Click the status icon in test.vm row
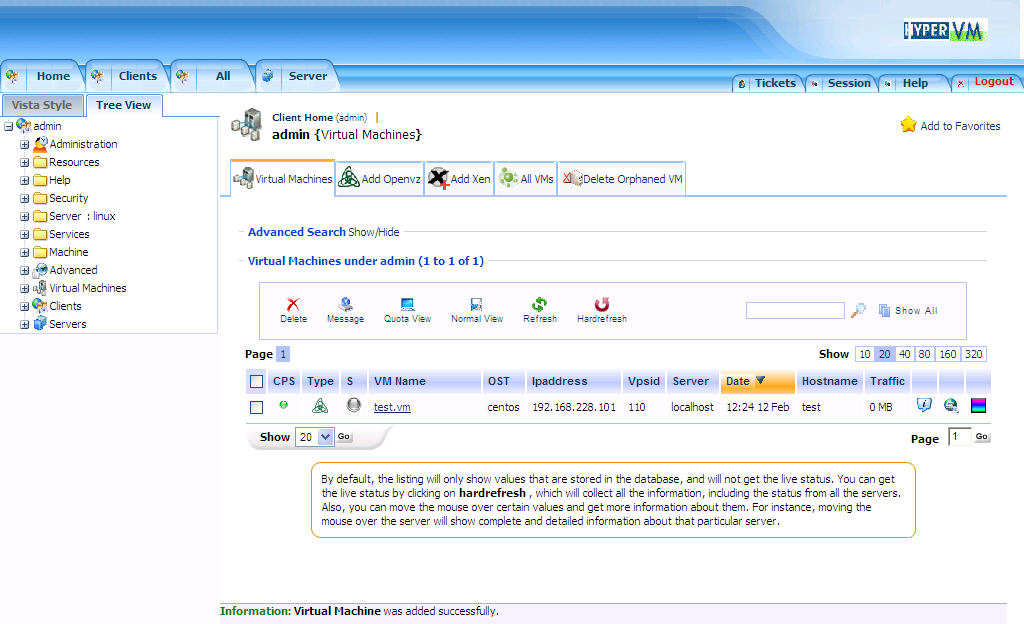This screenshot has height=624, width=1024. 353,406
